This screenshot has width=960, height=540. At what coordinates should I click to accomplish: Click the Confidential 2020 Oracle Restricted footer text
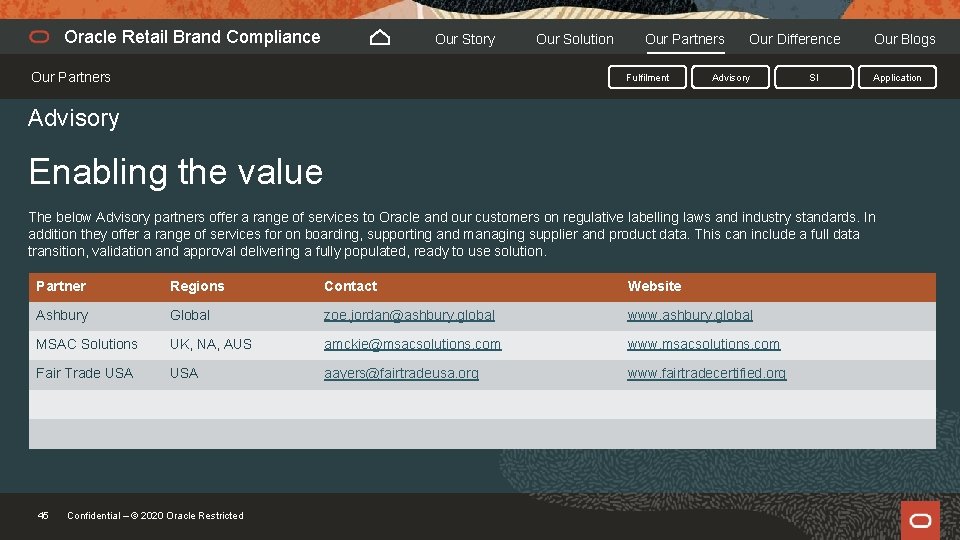point(155,516)
